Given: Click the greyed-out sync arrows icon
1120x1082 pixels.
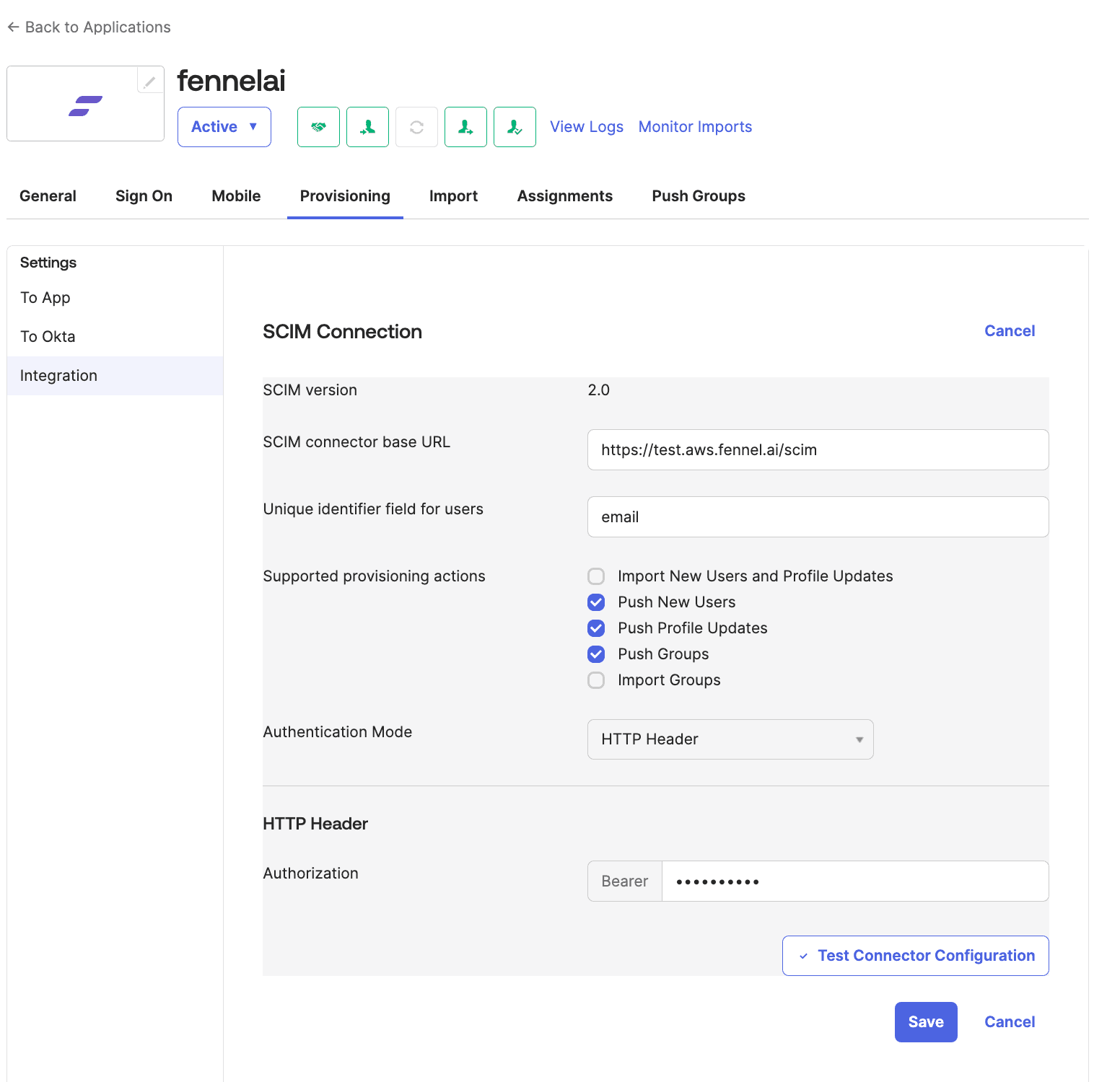Looking at the screenshot, I should [x=416, y=127].
